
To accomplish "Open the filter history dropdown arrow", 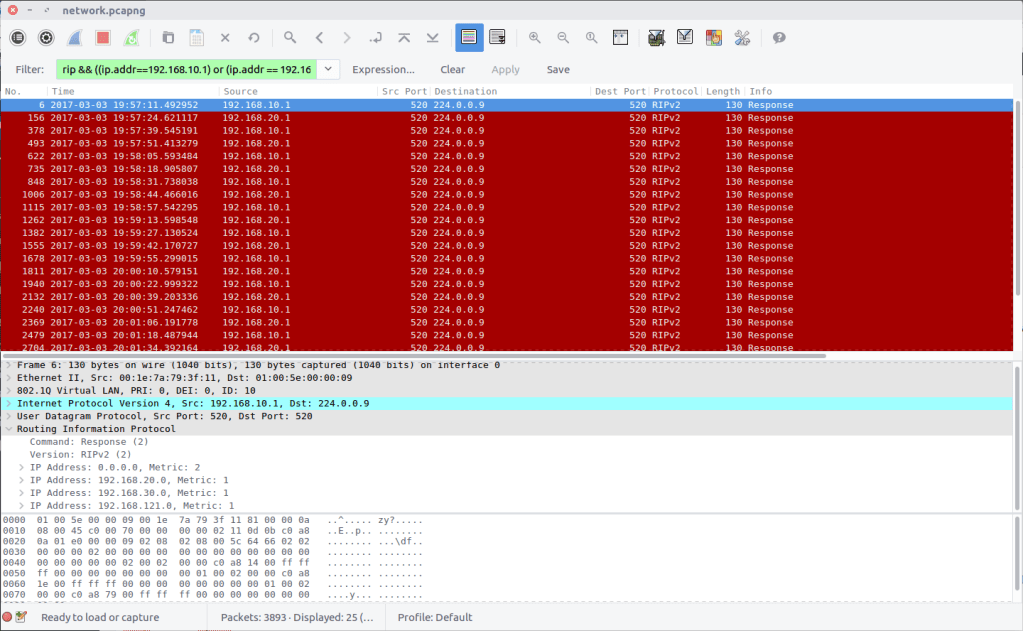I will [329, 70].
